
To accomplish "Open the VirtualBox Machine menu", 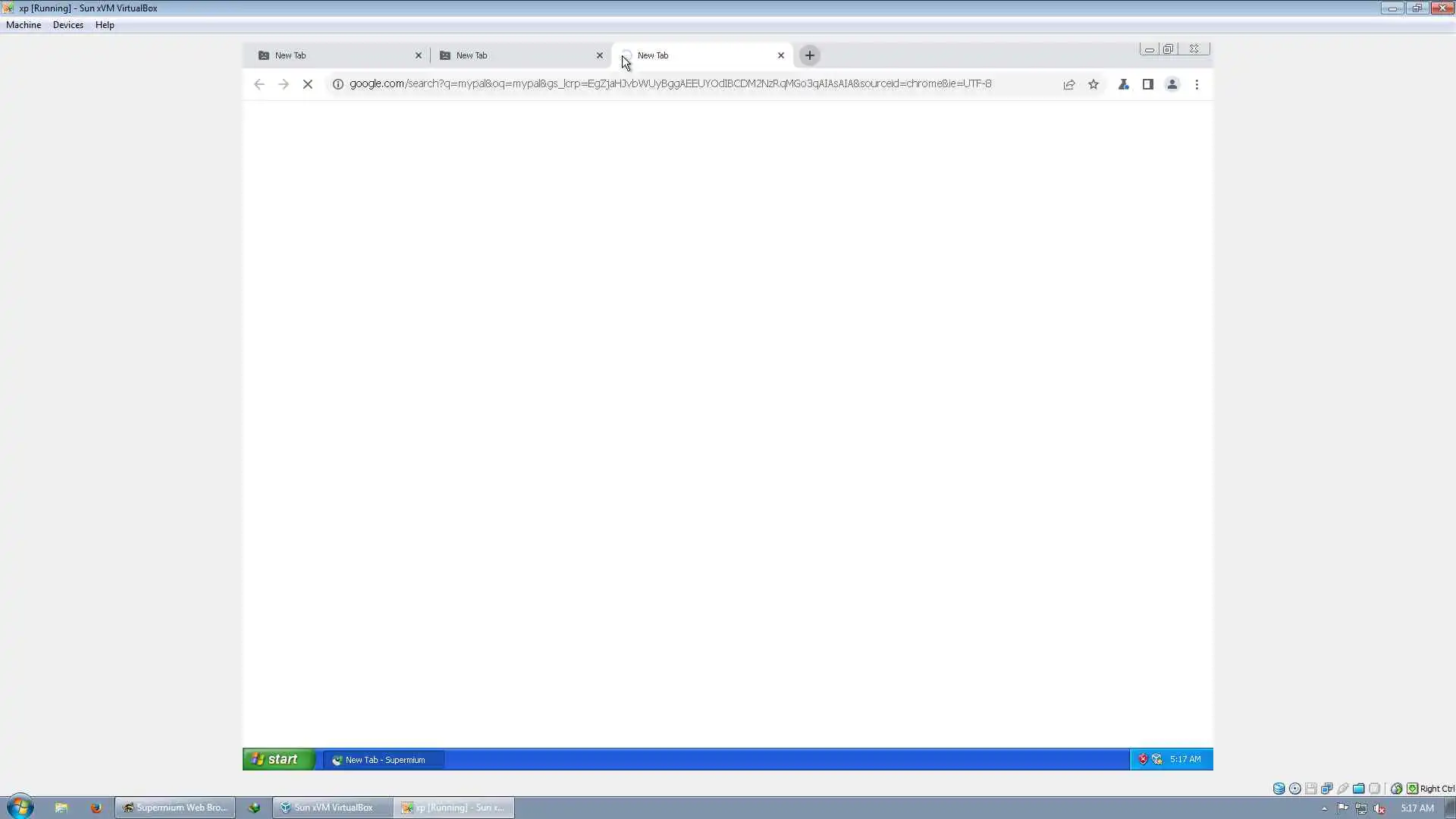I will (24, 25).
